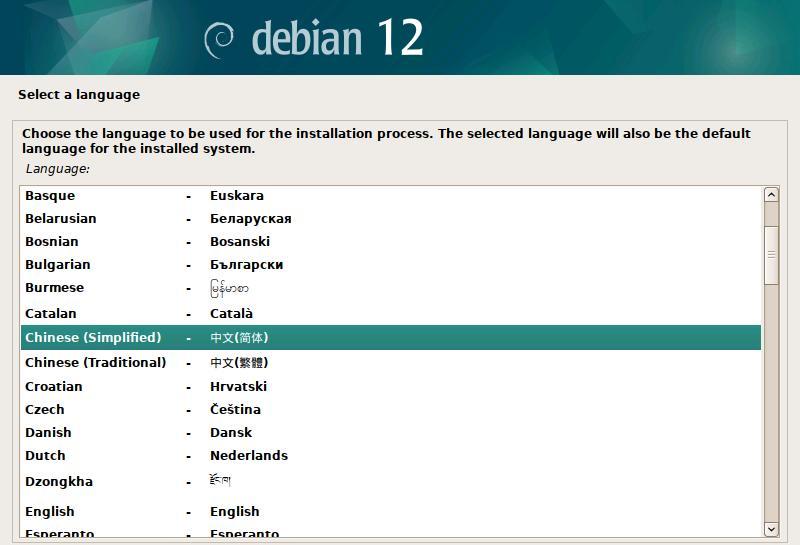Select Chinese (Simplified) highlighted row

pos(391,337)
